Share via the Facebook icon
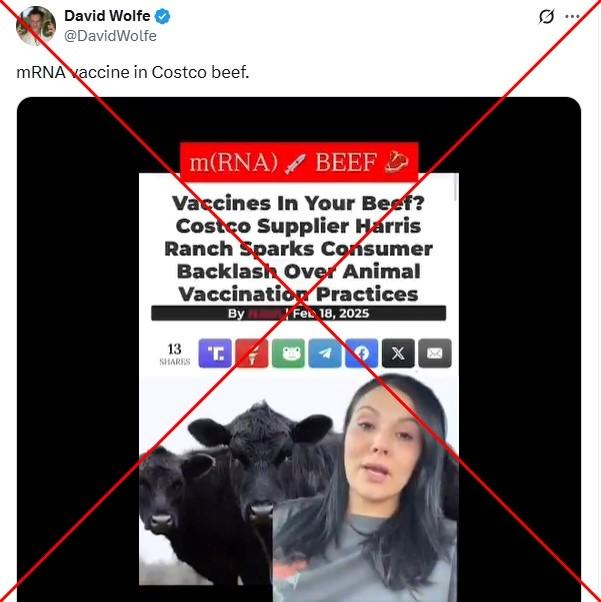 click(x=361, y=353)
